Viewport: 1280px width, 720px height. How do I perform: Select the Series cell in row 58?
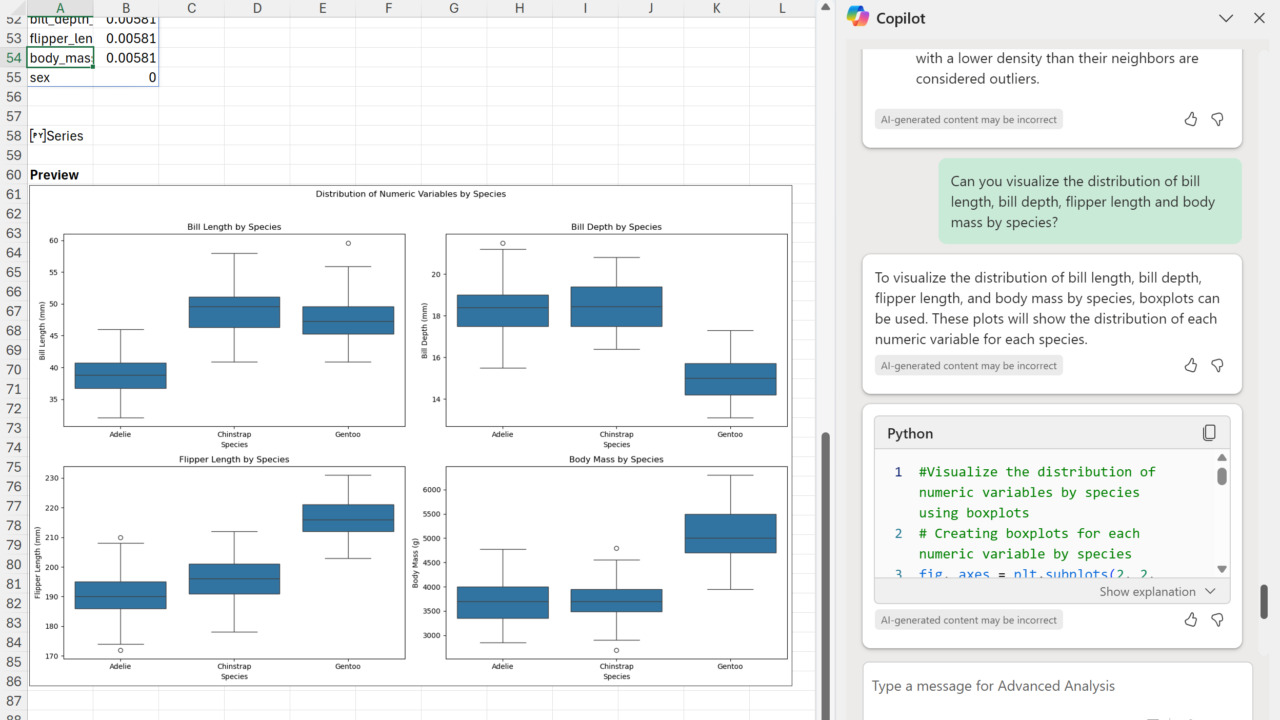tap(60, 136)
